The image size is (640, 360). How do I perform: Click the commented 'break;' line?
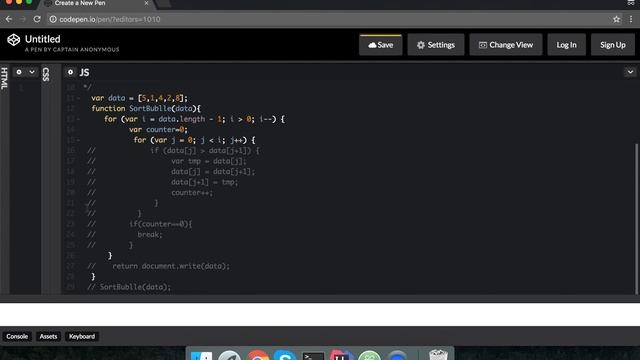[x=150, y=235]
